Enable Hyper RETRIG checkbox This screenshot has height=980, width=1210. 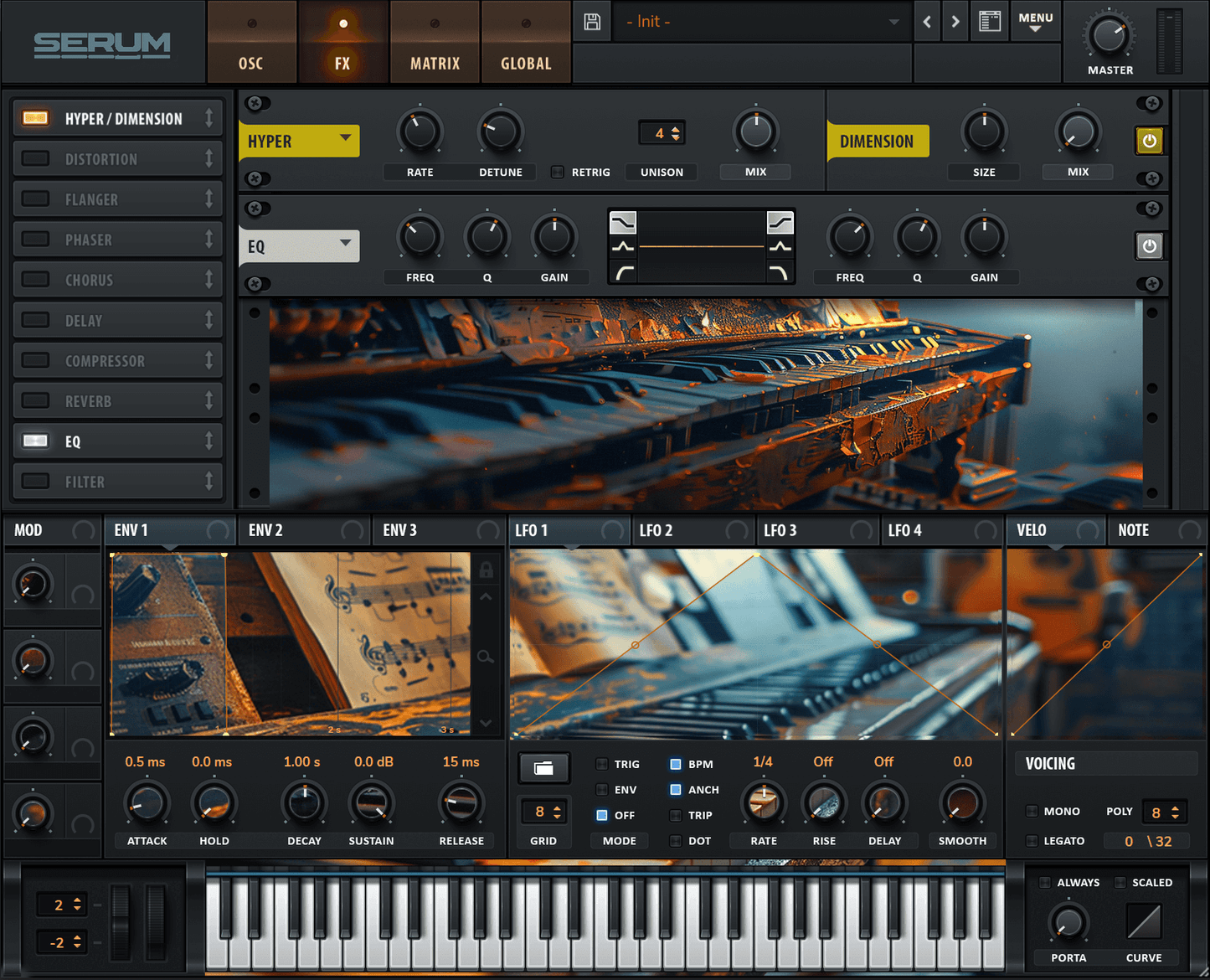point(558,172)
